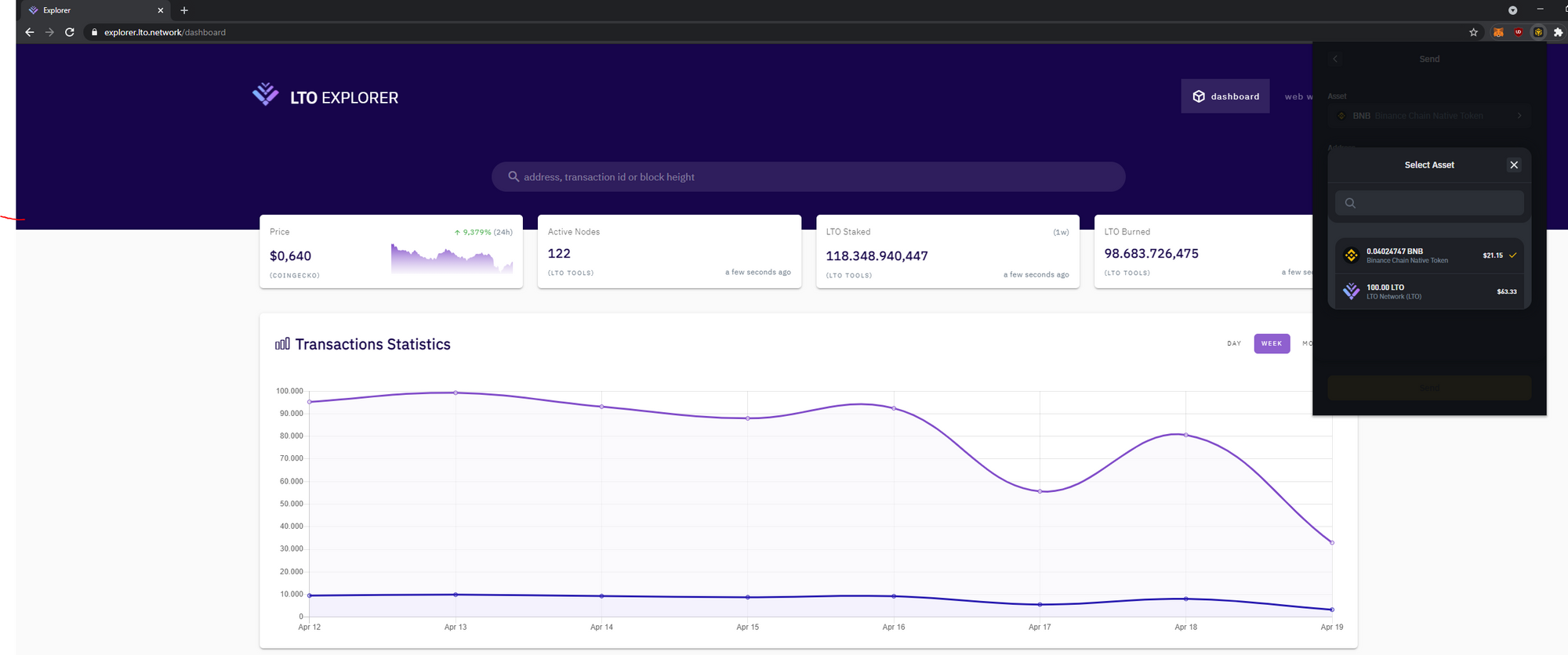Click the Apr 18 data point on upper line
The image size is (1568, 655).
1185,435
